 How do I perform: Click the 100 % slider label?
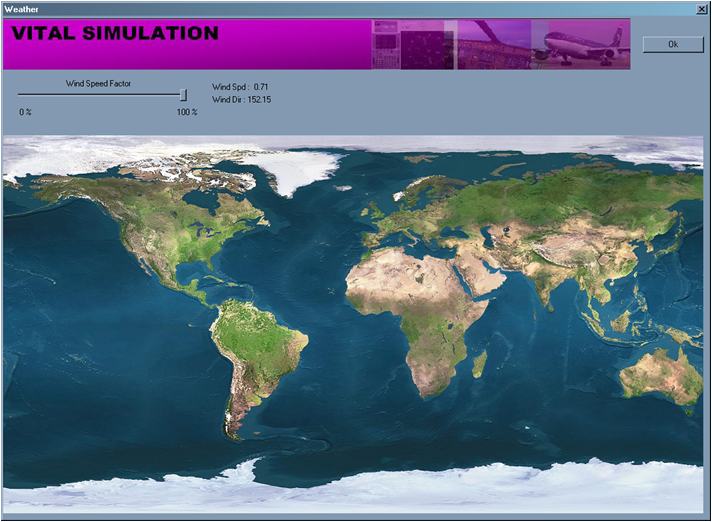[x=187, y=112]
